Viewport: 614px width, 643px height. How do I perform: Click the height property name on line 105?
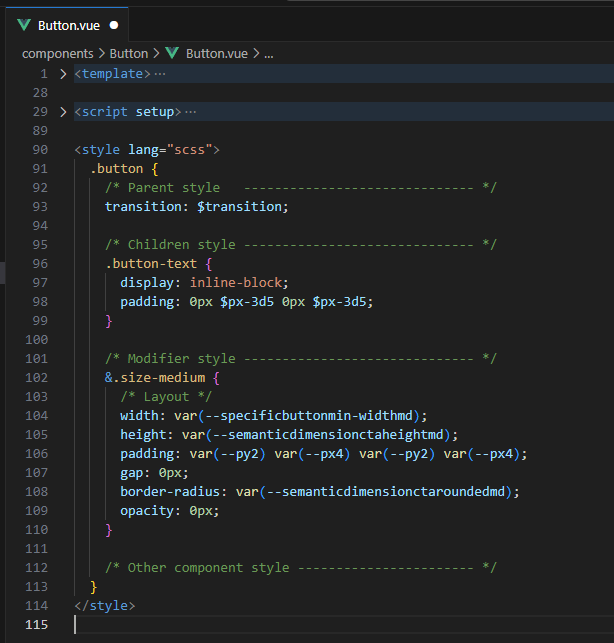tap(143, 435)
